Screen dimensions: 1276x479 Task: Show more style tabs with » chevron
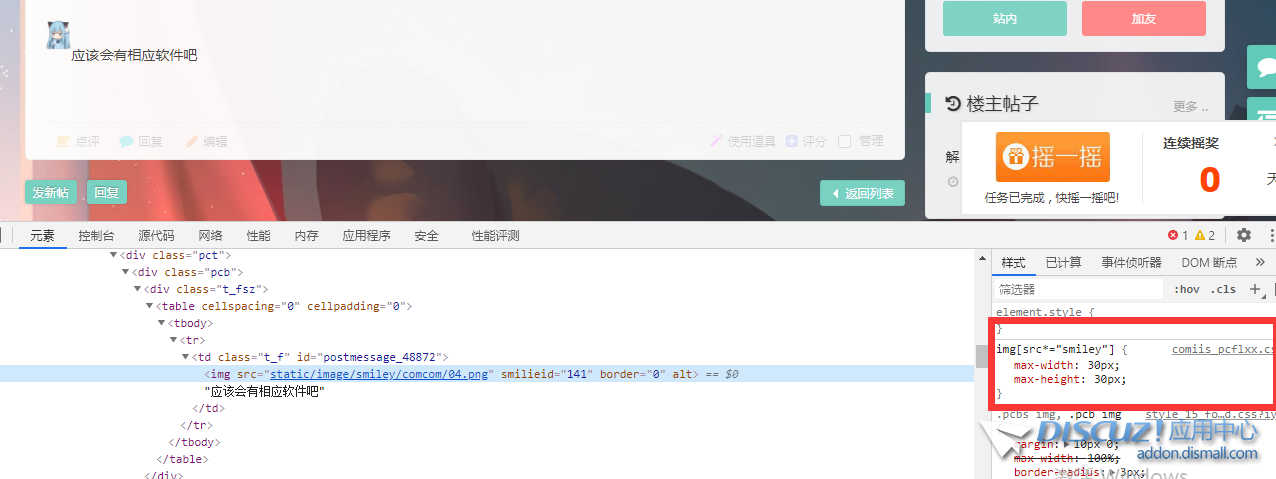click(x=1259, y=262)
